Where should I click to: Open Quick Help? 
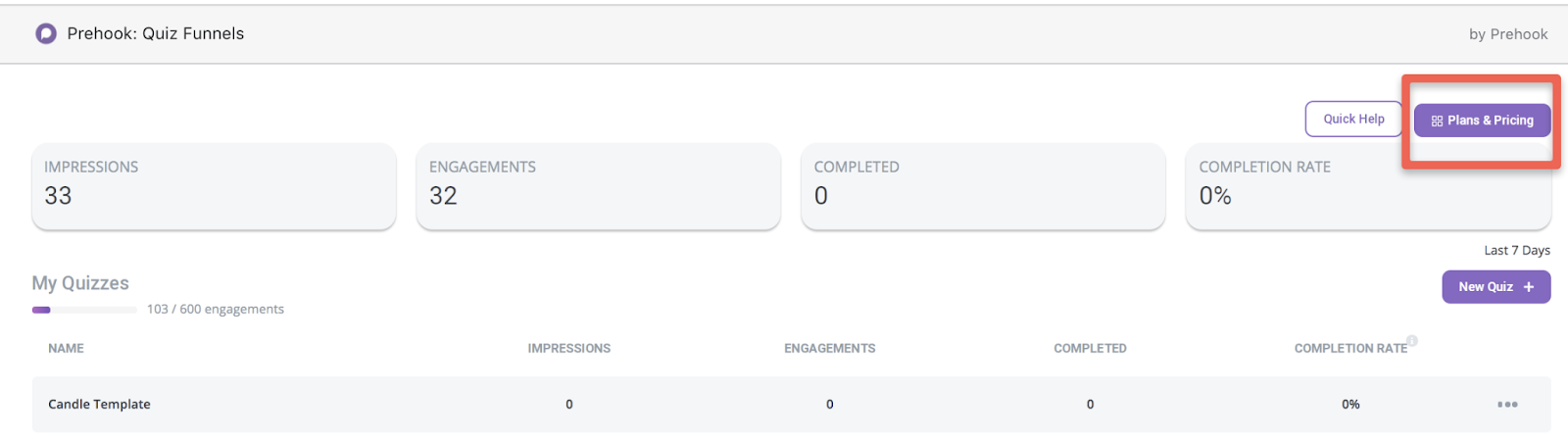click(1353, 119)
